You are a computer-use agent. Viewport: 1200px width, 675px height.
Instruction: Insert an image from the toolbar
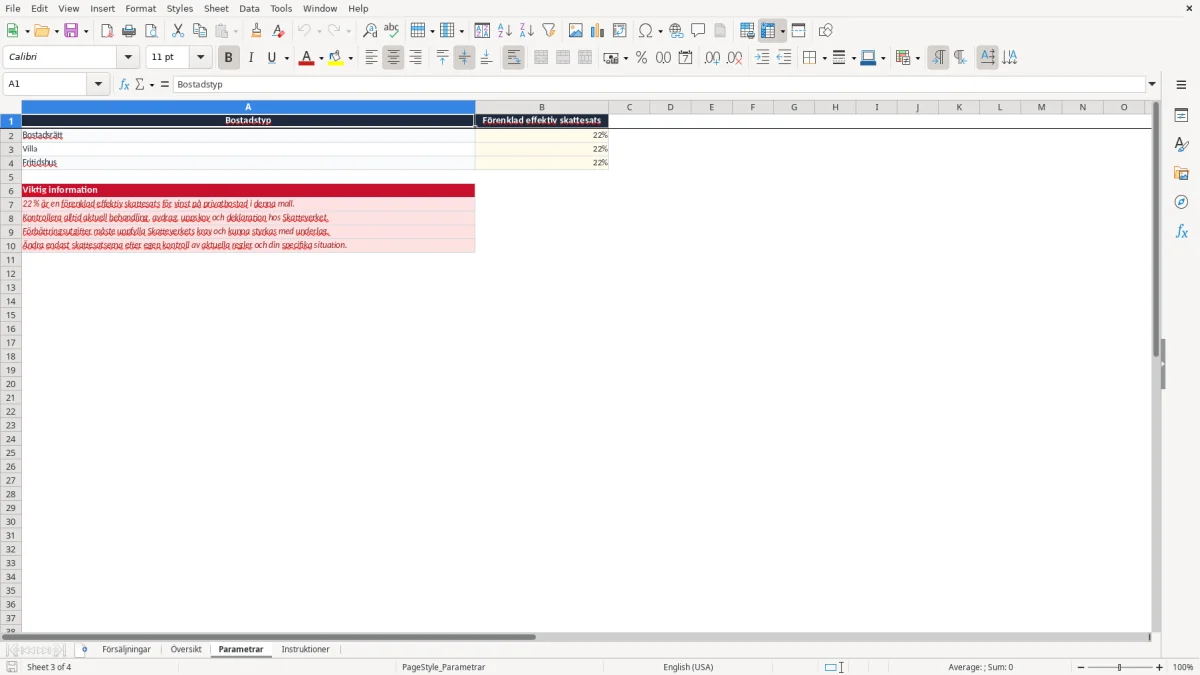(x=576, y=31)
